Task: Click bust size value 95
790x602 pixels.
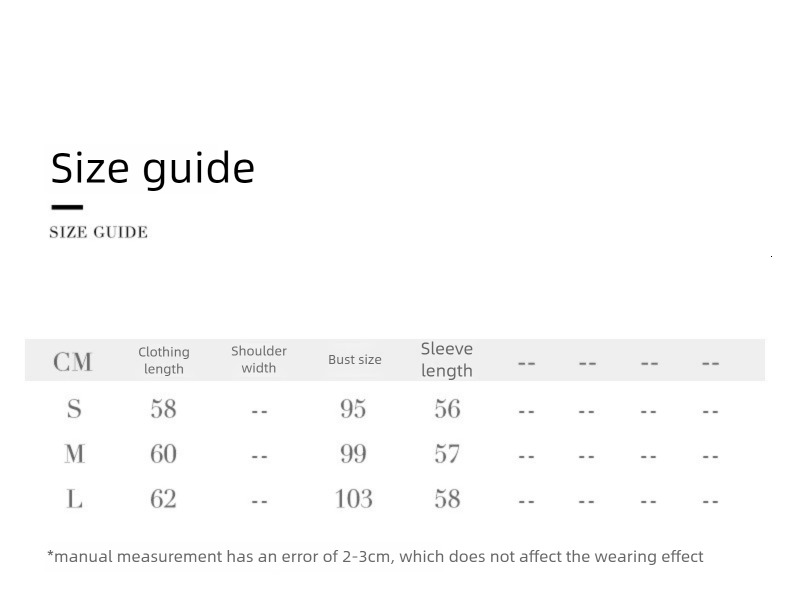Action: (x=353, y=409)
